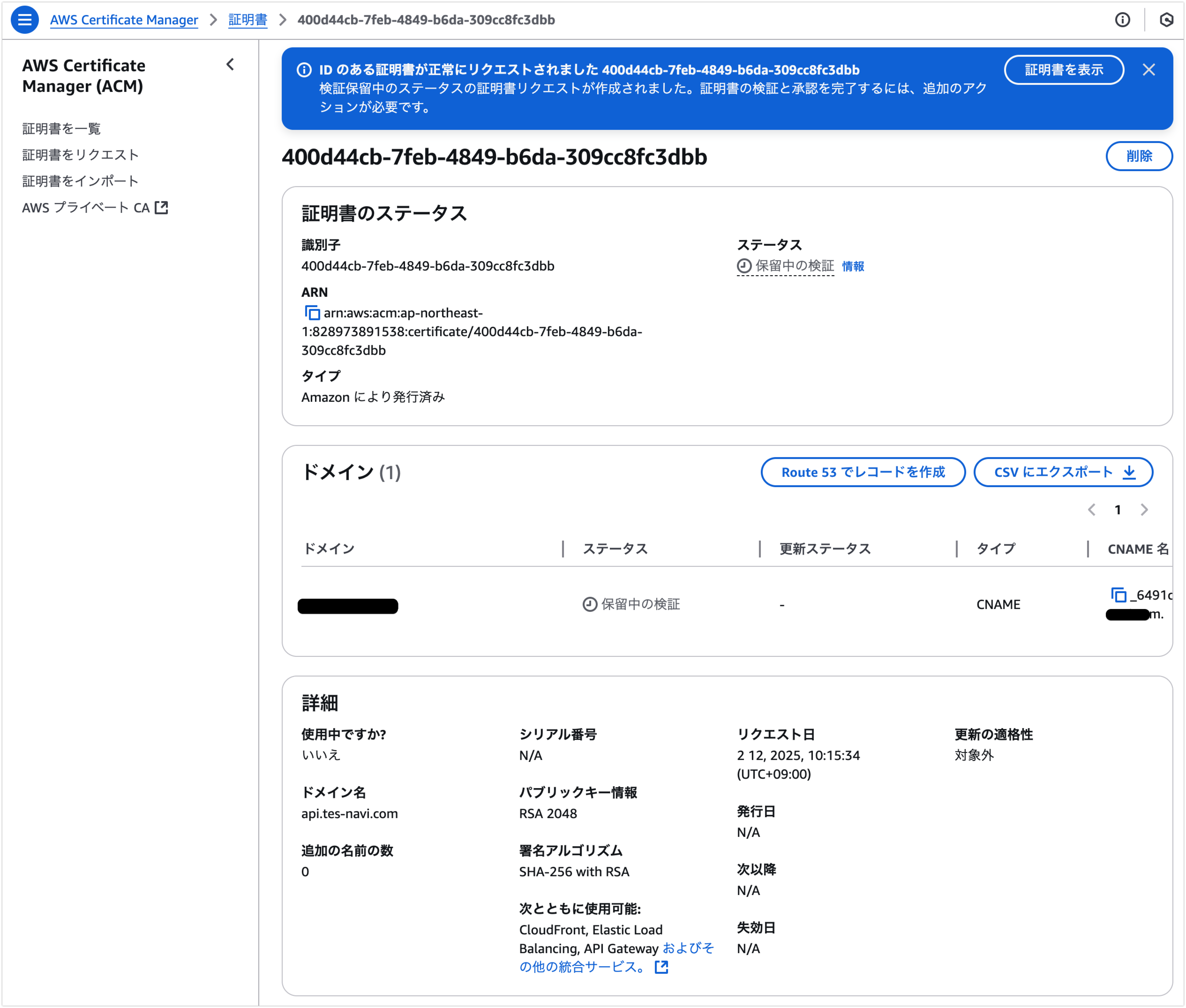Click the 情報 link next to status
Screen dimensions: 1186x1008
tap(852, 266)
